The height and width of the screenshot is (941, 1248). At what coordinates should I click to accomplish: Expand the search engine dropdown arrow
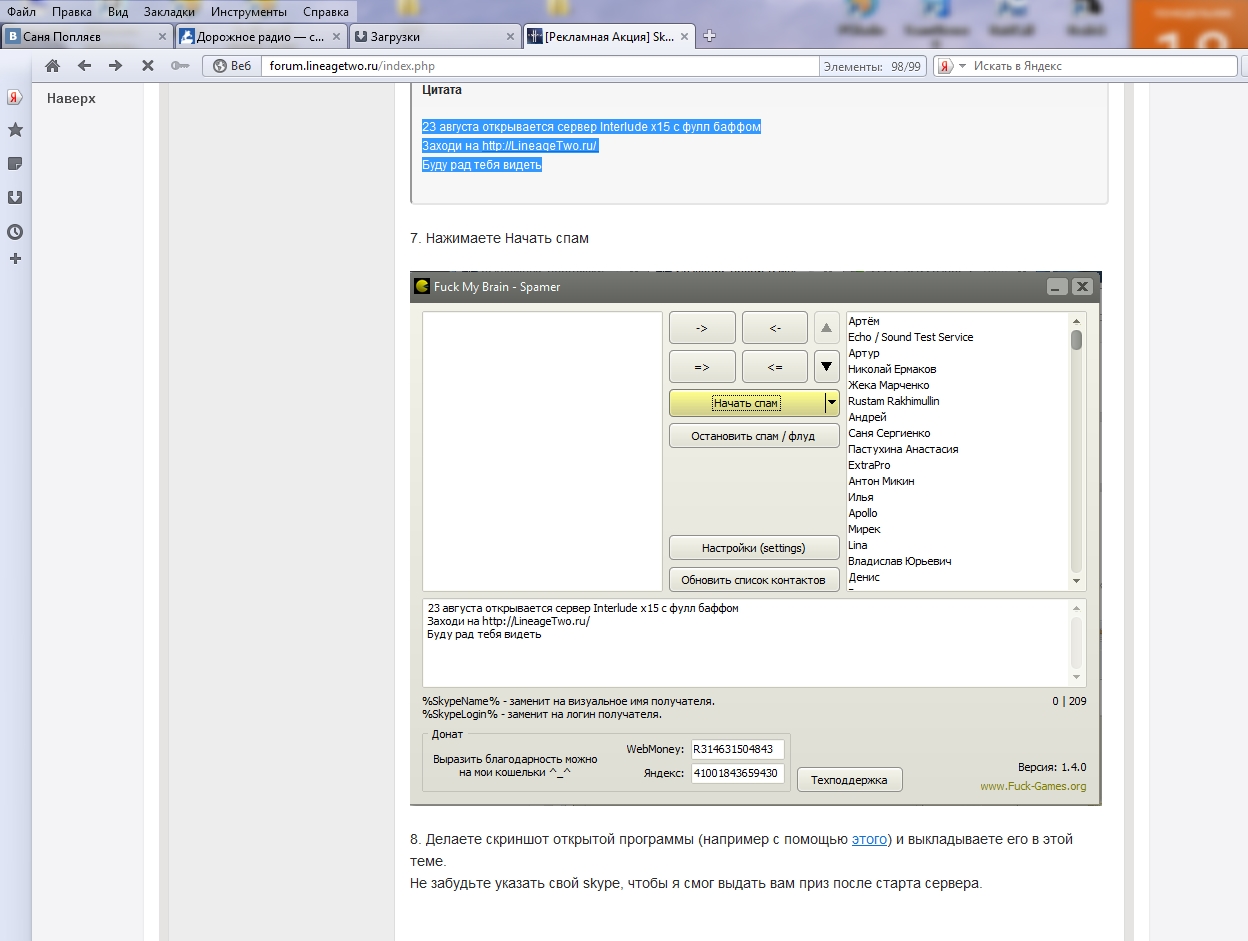tap(963, 66)
